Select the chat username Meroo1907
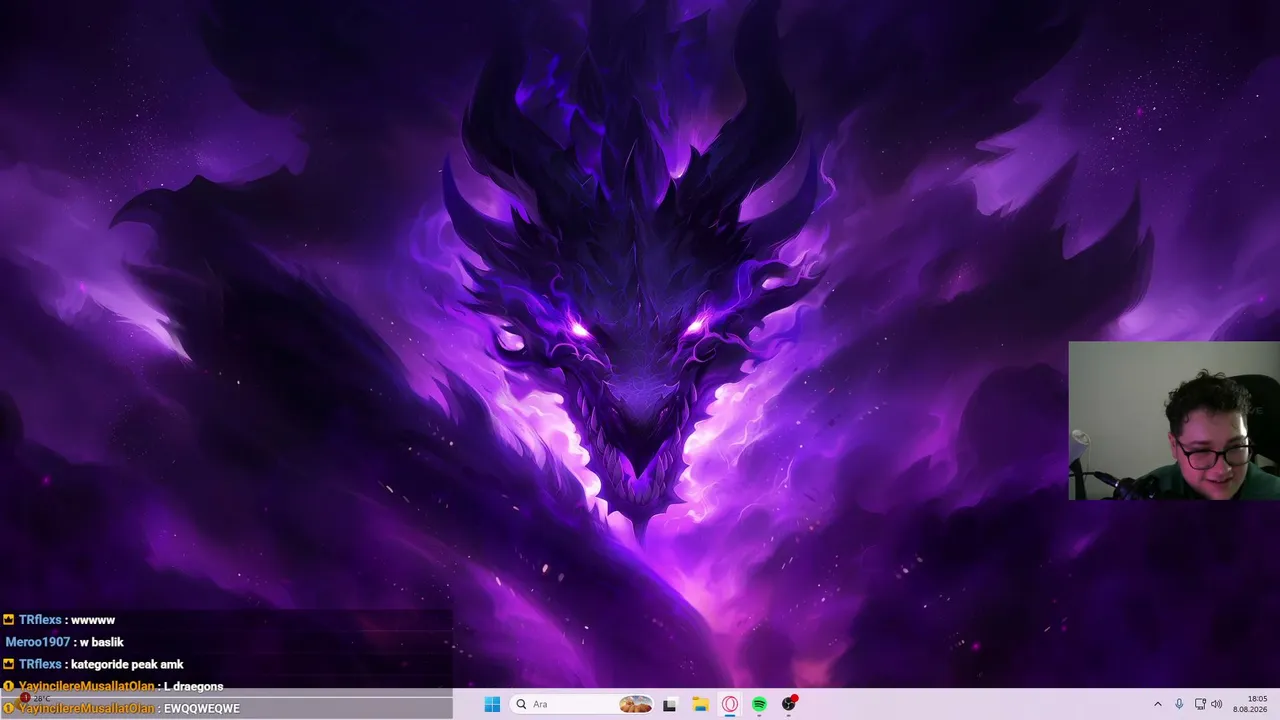 coord(38,642)
